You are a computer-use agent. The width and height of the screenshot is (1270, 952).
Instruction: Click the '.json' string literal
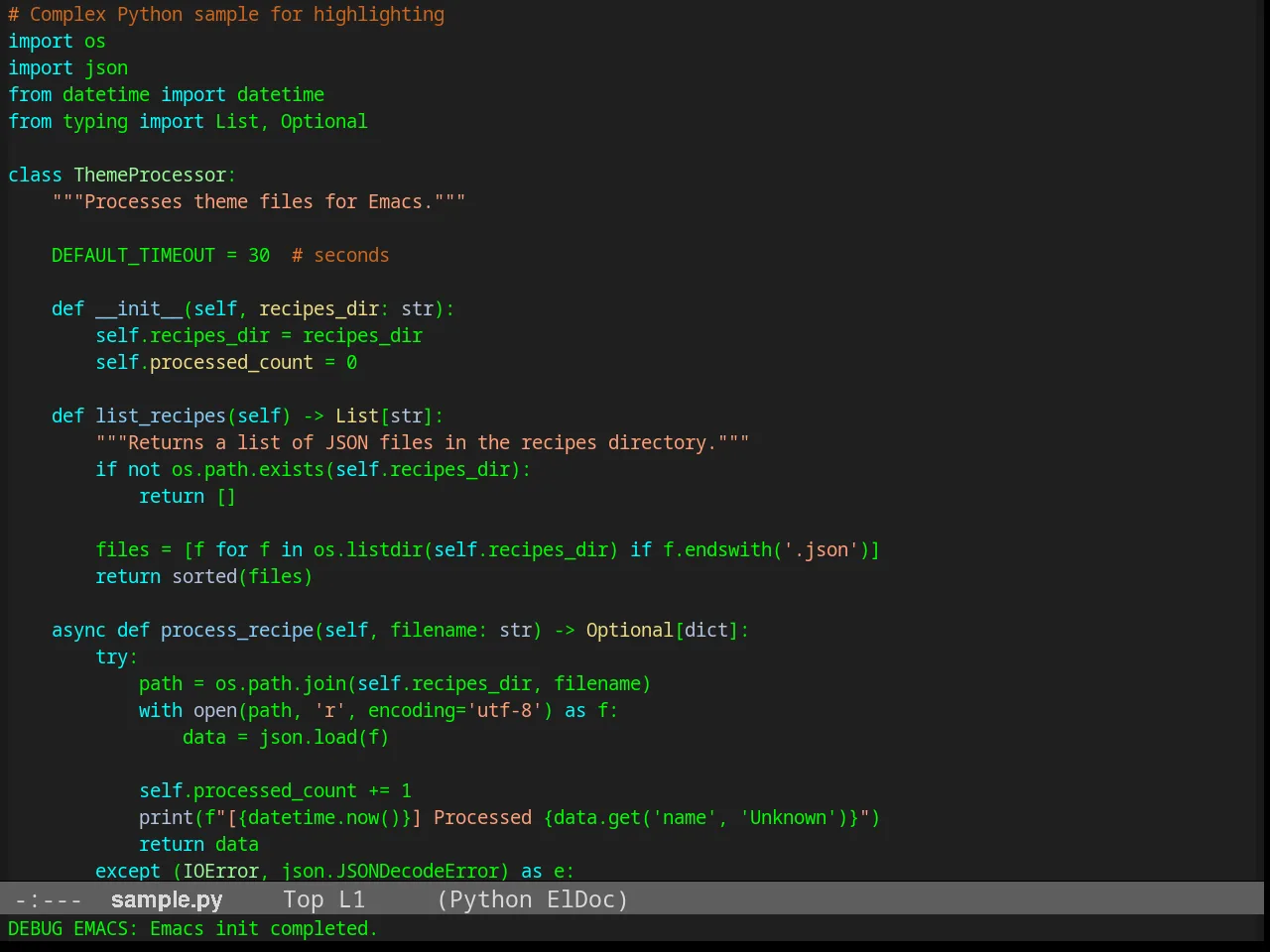pyautogui.click(x=822, y=550)
